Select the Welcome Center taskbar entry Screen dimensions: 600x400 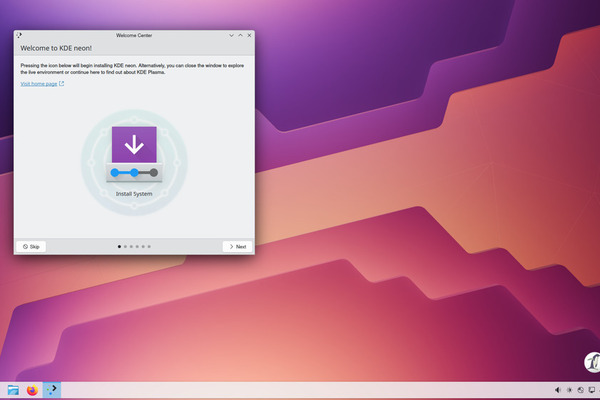[x=51, y=389]
